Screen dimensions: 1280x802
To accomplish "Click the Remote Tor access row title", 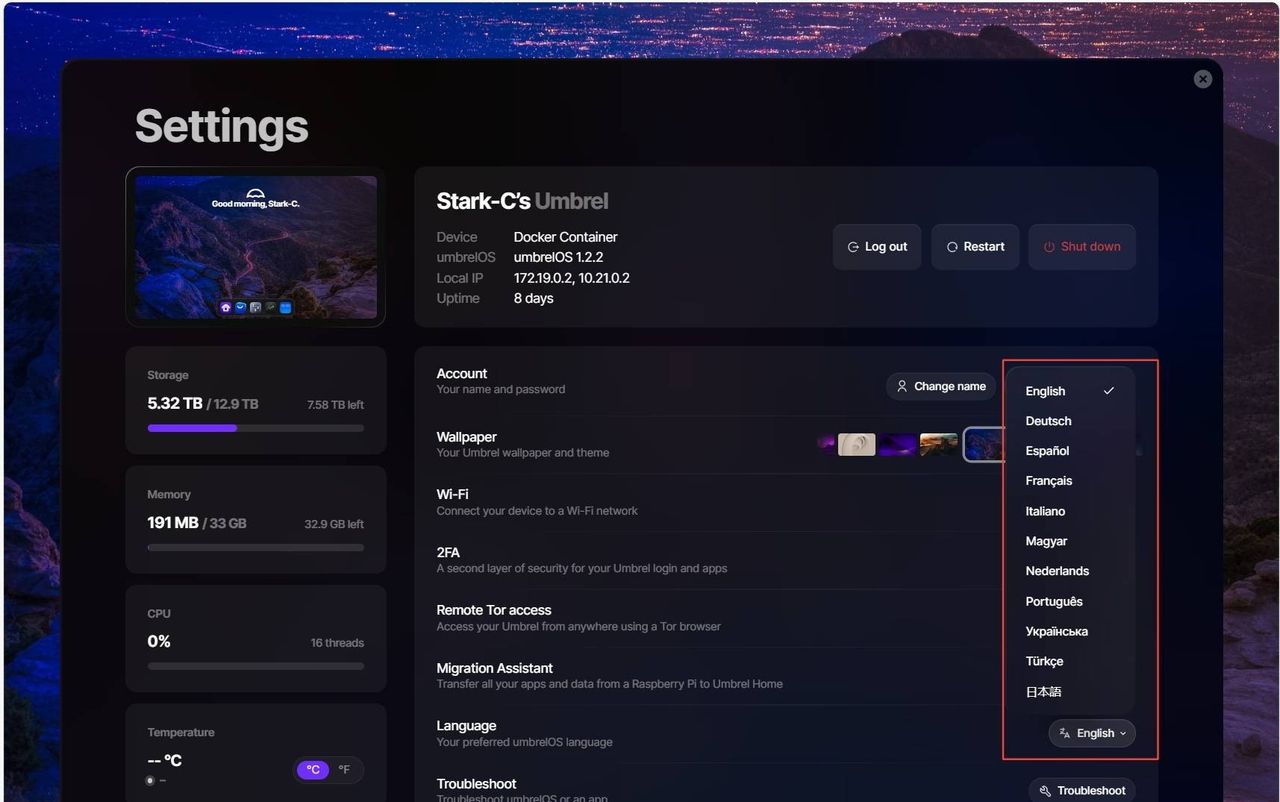I will pos(494,610).
